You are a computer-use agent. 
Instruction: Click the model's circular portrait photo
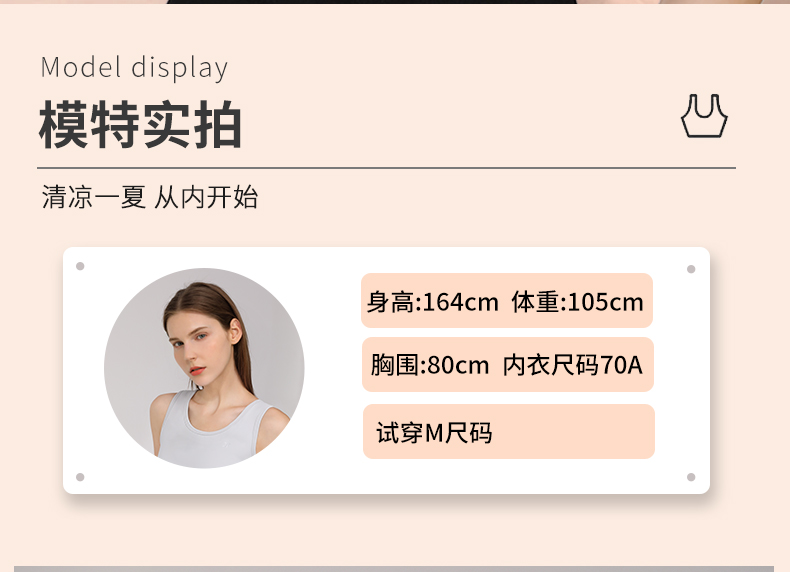[x=204, y=368]
